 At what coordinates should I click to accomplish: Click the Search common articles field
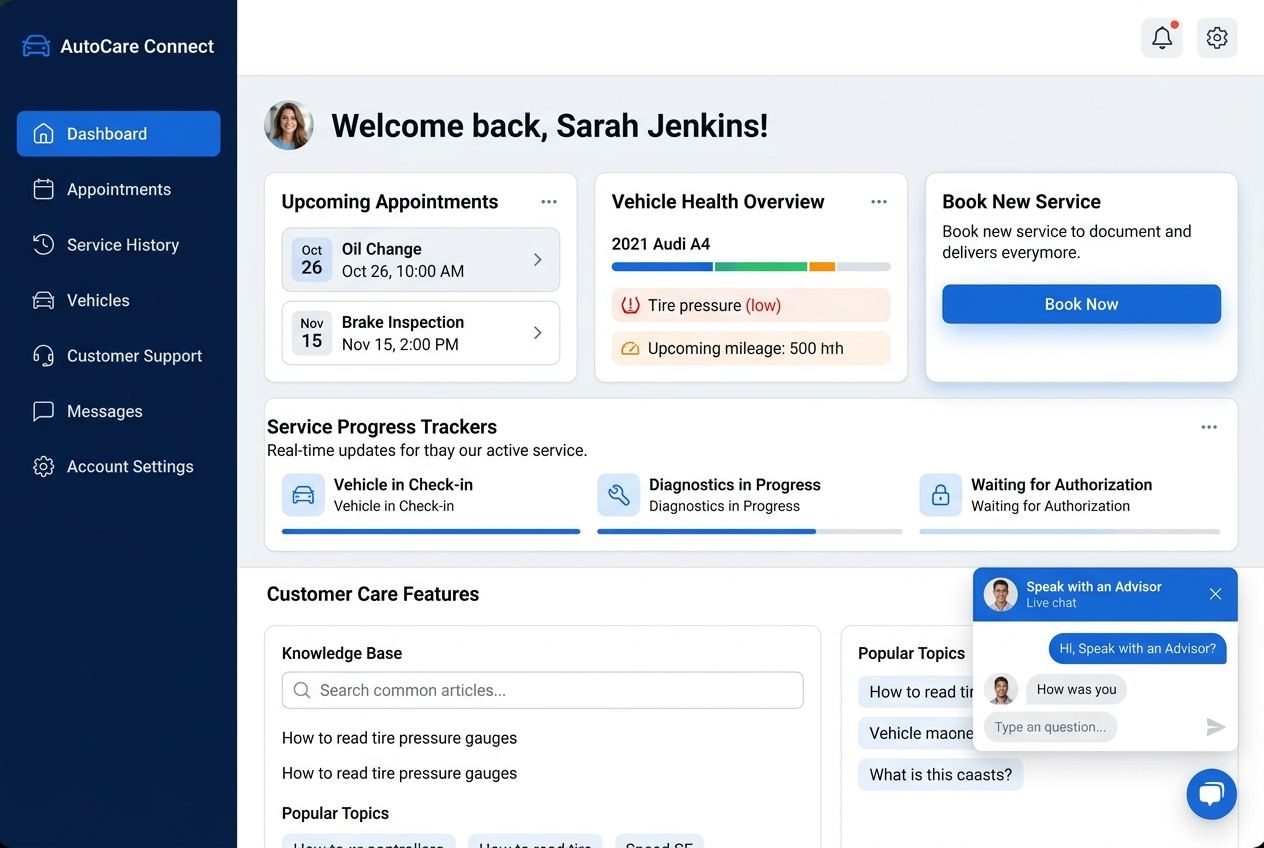542,690
